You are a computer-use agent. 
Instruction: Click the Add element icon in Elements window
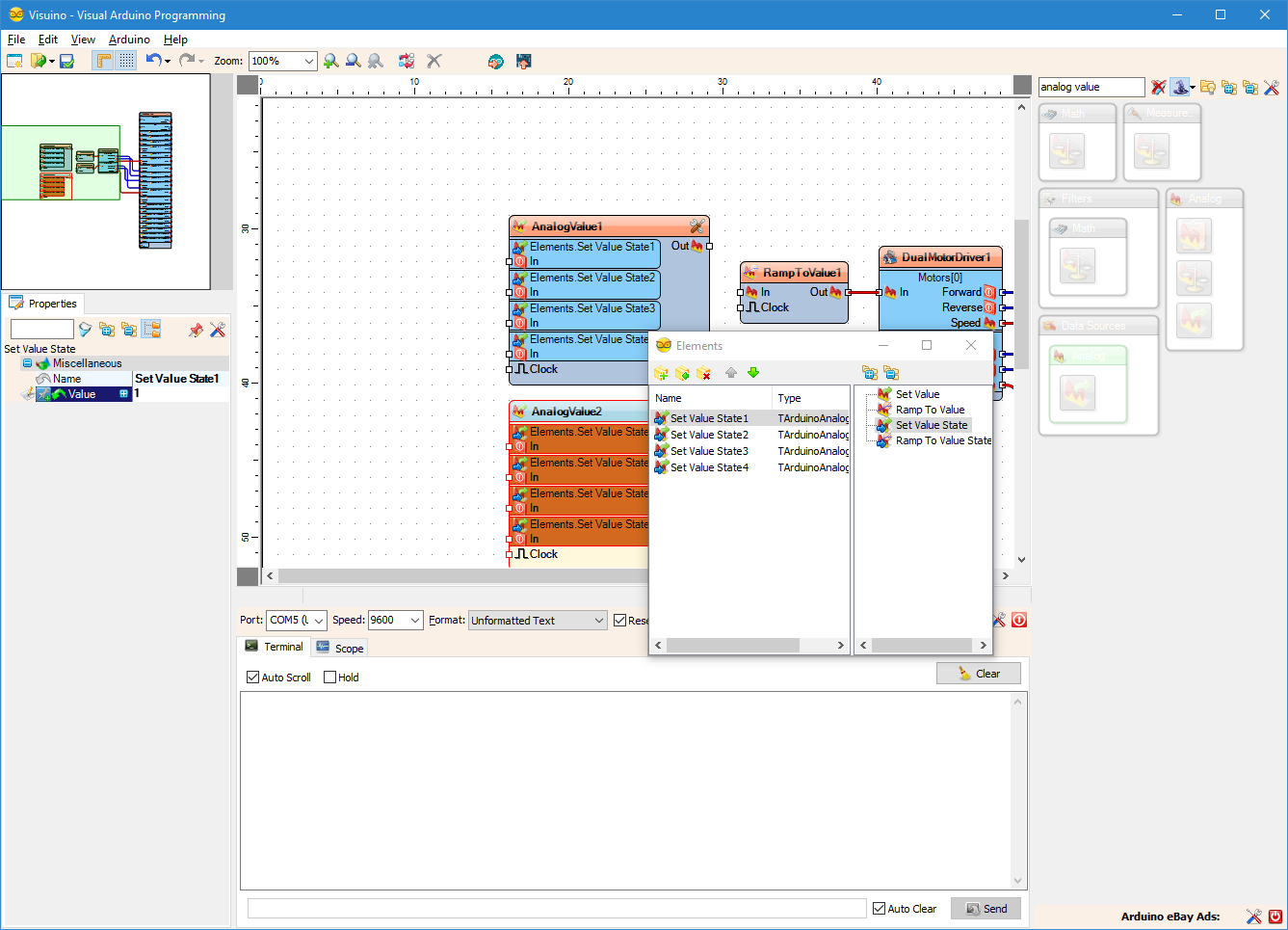[661, 373]
